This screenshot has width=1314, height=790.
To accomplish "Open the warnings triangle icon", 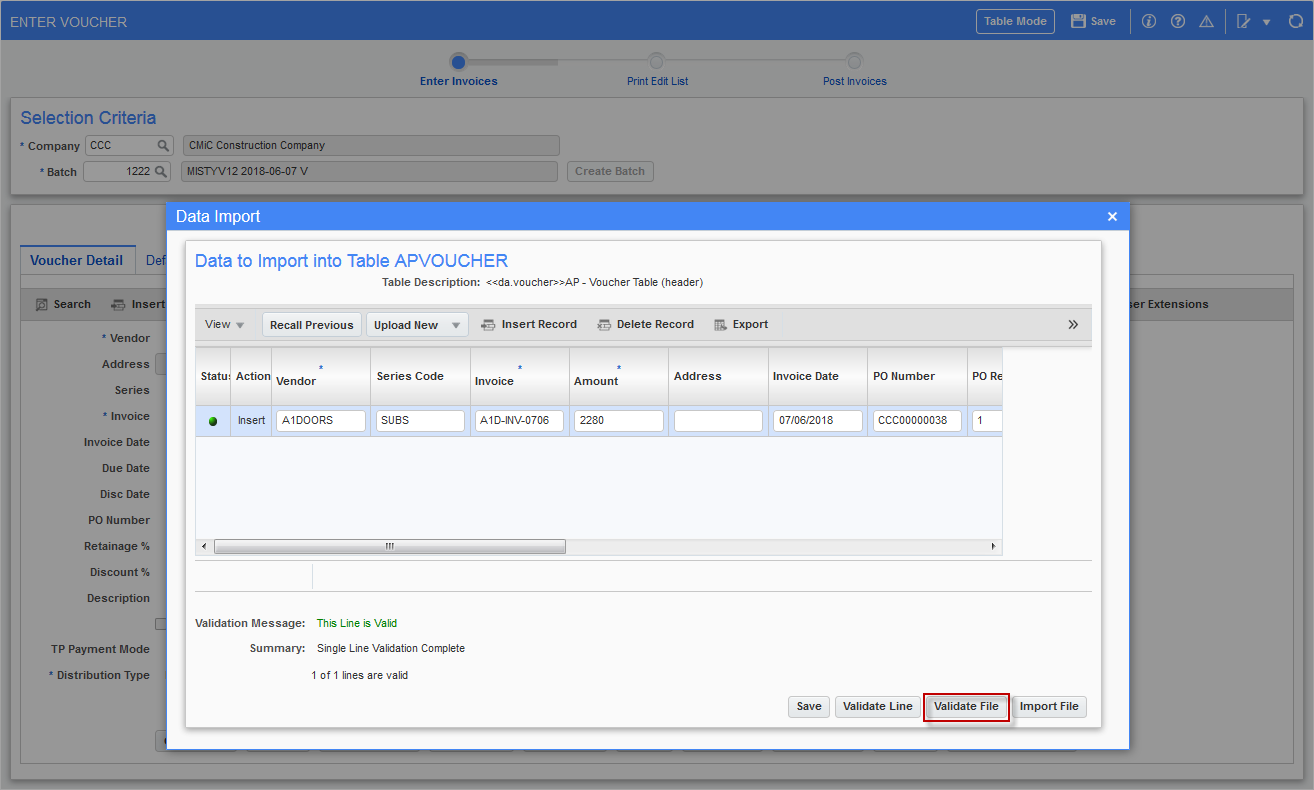I will [1206, 20].
